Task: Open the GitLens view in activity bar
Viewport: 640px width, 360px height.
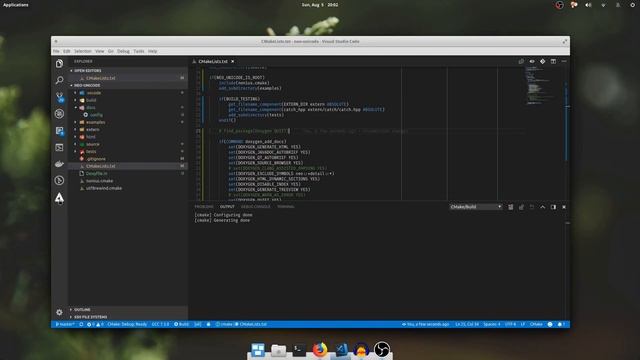Action: (60, 180)
